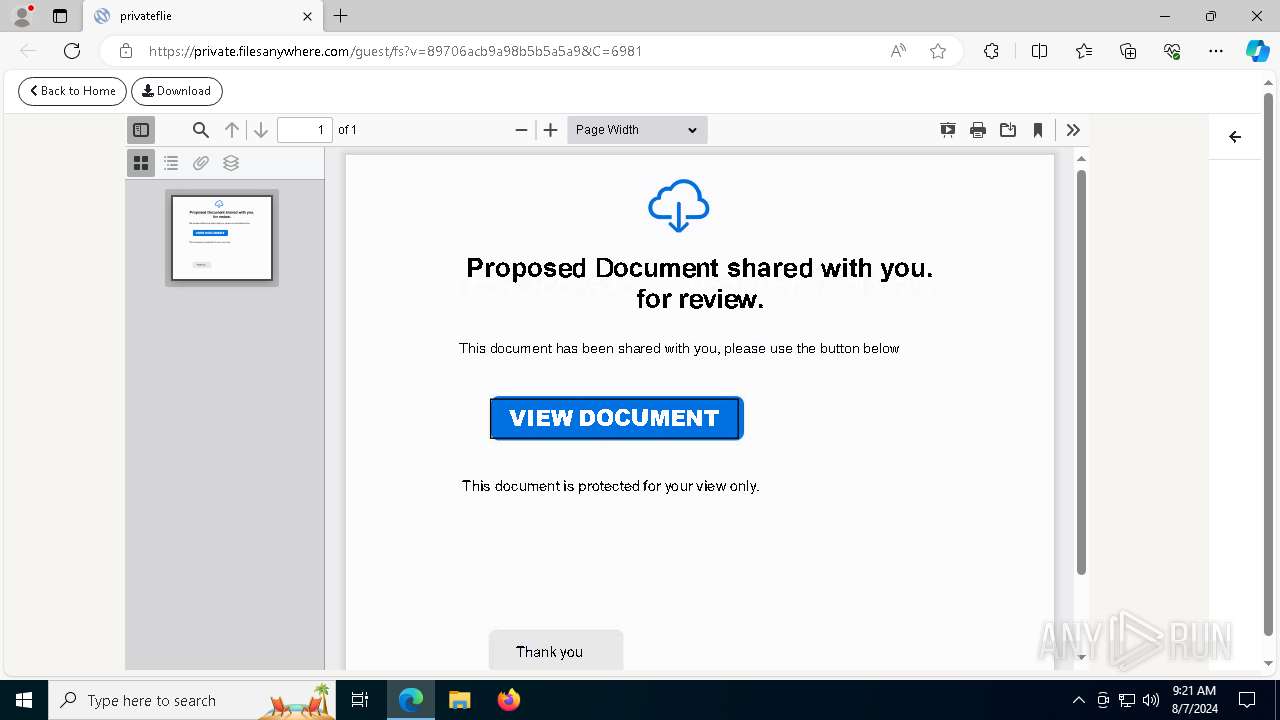Click the address bar URL
This screenshot has width=1280, height=720.
pos(395,51)
